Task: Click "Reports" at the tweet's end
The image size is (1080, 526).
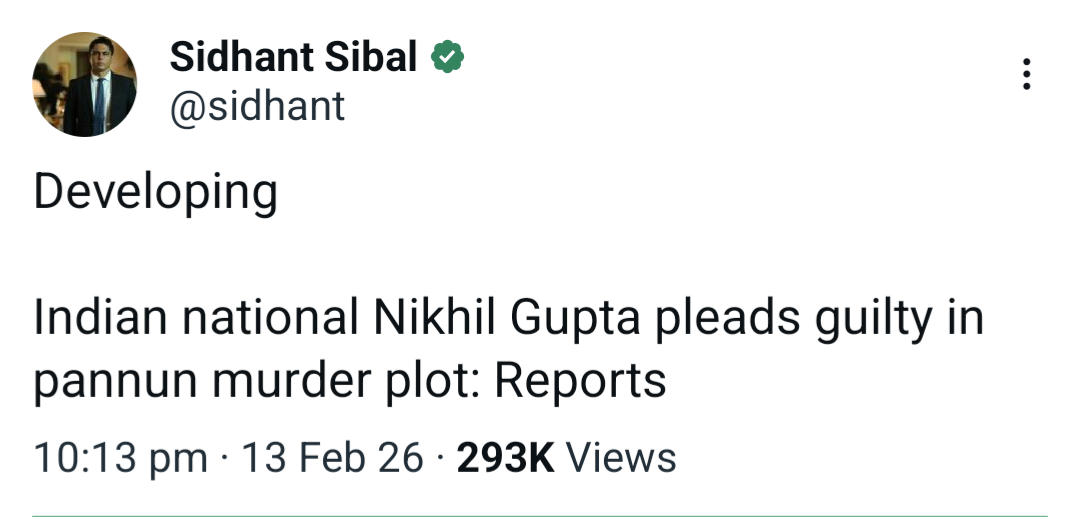Action: pyautogui.click(x=580, y=381)
